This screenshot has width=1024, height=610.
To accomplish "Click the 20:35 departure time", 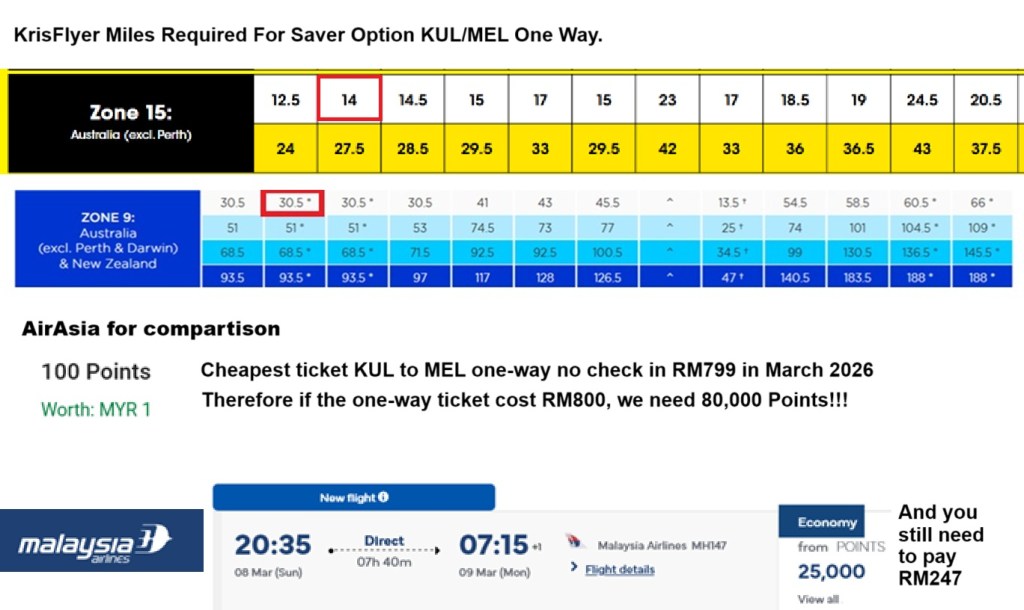I will [270, 545].
